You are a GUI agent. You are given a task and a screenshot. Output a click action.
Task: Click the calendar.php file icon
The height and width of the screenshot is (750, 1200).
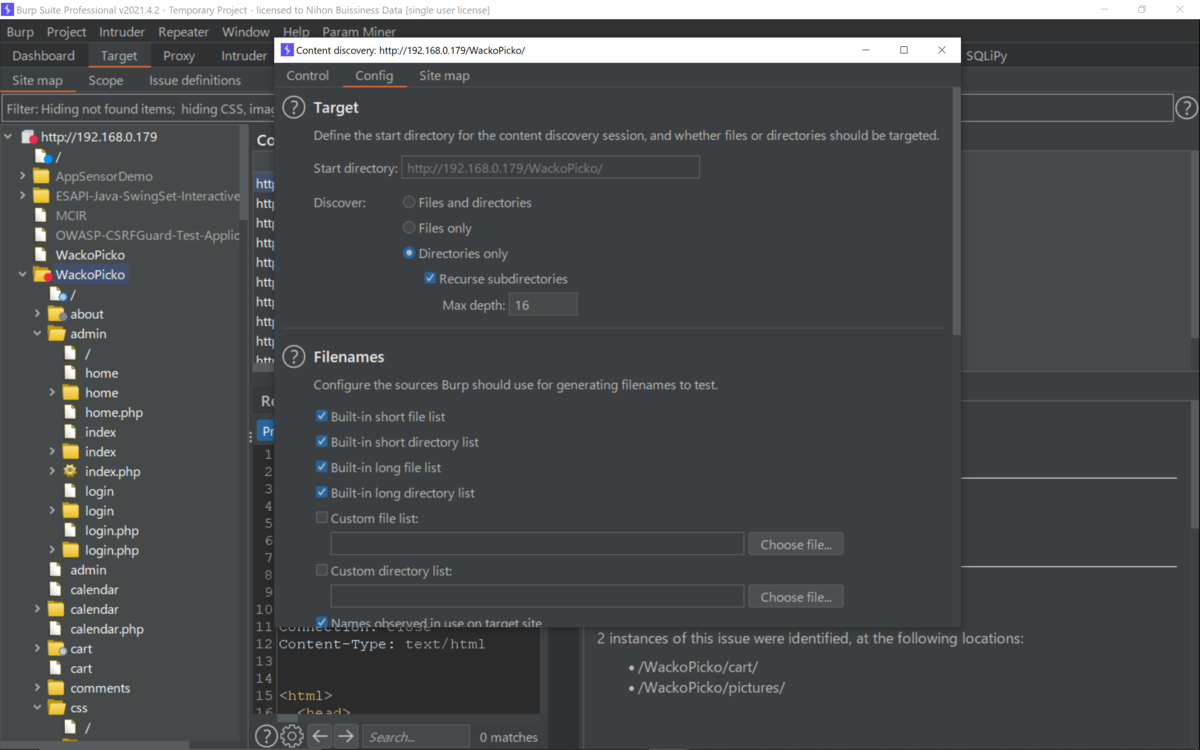coord(56,629)
